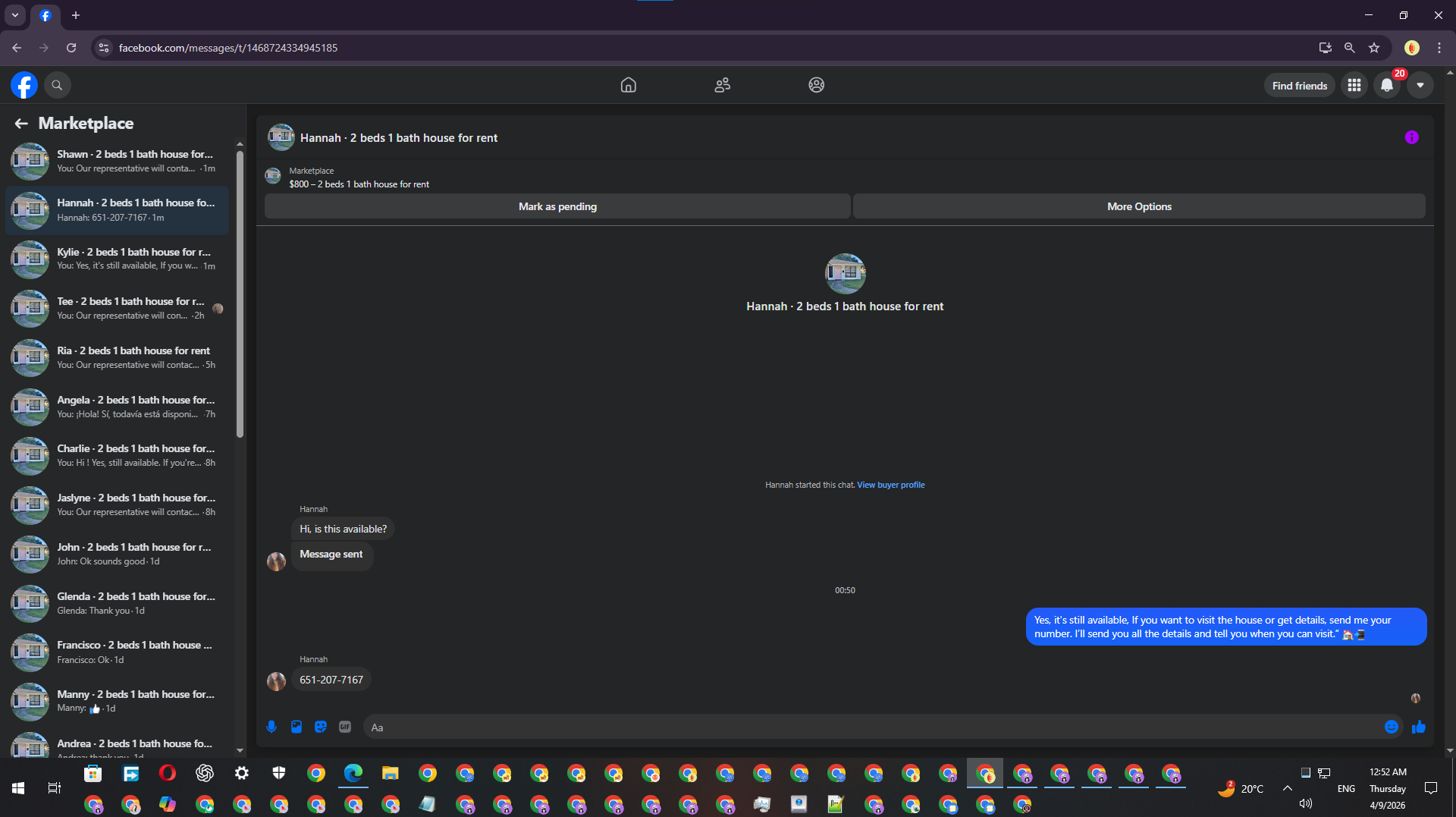The image size is (1456, 817).
Task: Open Task View on the taskbar
Action: [55, 788]
